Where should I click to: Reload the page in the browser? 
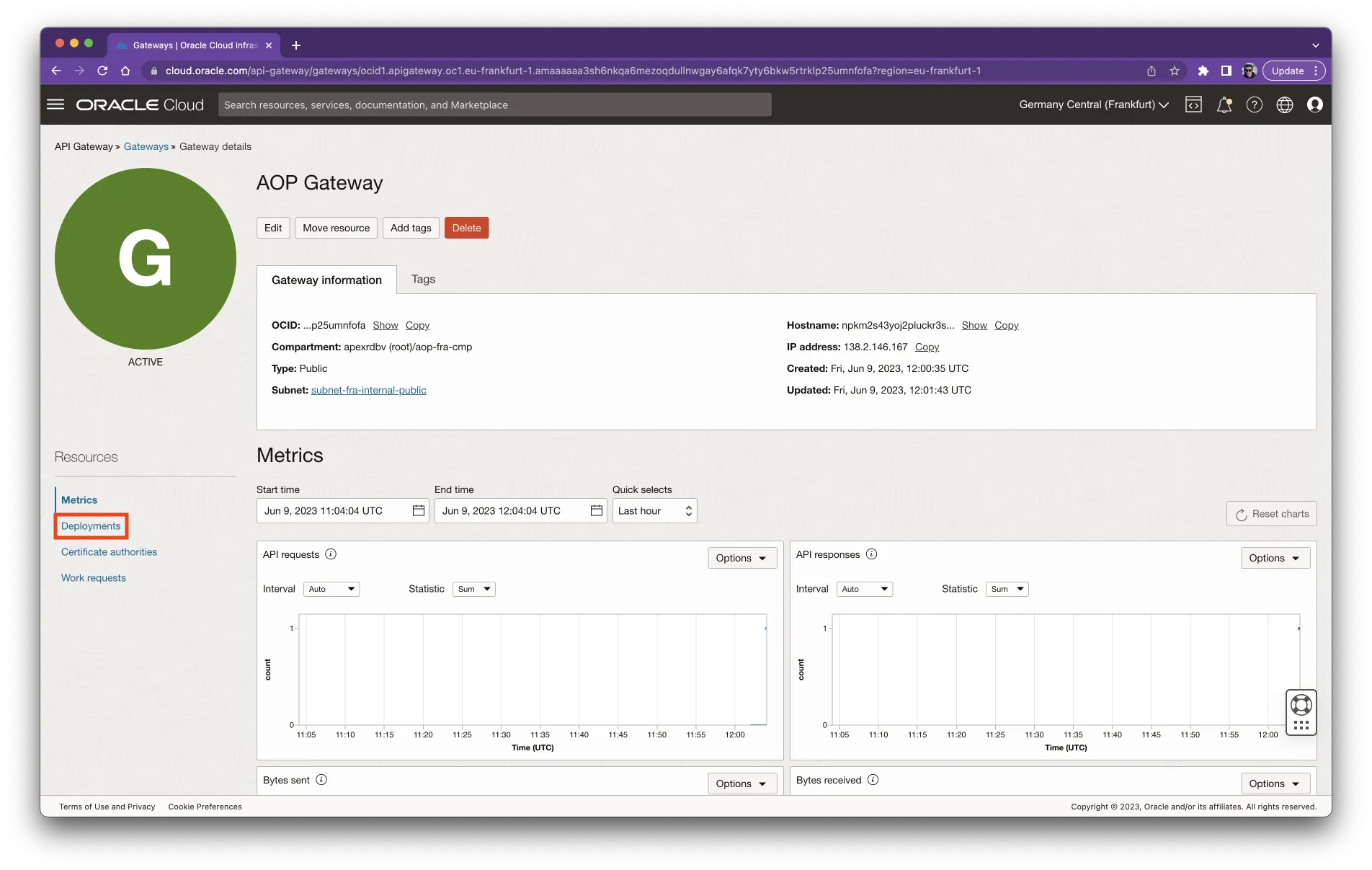[102, 71]
